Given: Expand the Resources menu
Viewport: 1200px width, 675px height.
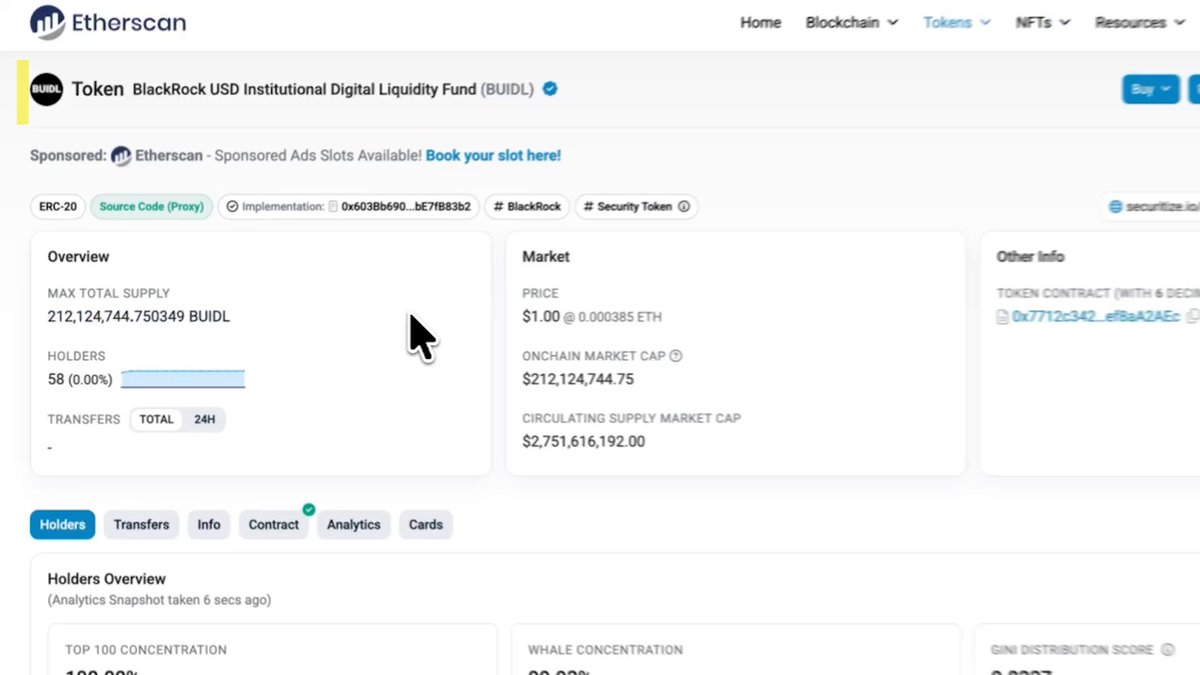Looking at the screenshot, I should [1140, 22].
